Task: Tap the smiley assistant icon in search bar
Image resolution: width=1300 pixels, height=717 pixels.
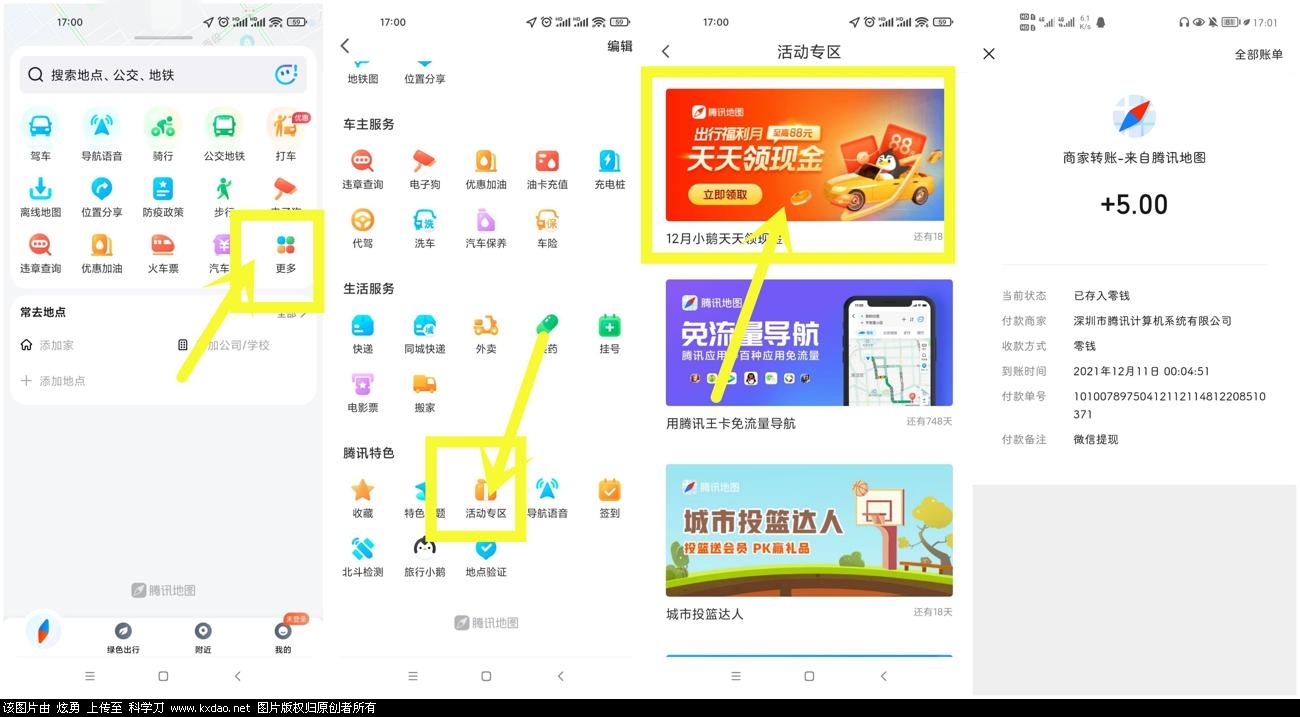Action: pyautogui.click(x=286, y=75)
